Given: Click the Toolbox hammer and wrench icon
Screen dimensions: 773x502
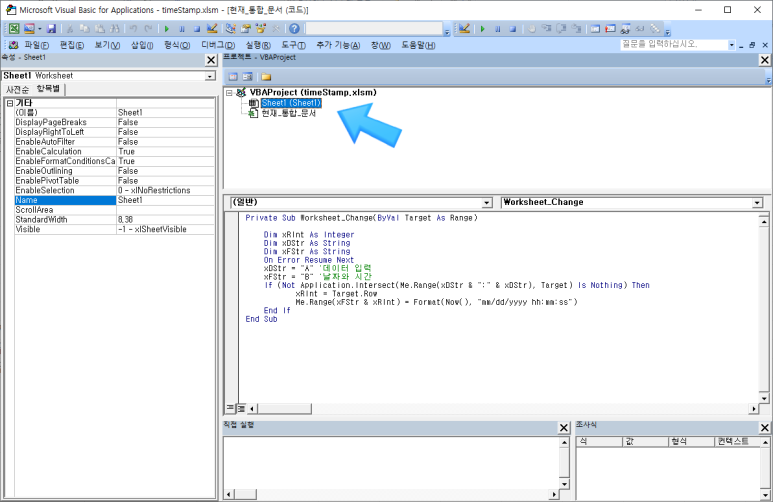Looking at the screenshot, I should [x=276, y=29].
